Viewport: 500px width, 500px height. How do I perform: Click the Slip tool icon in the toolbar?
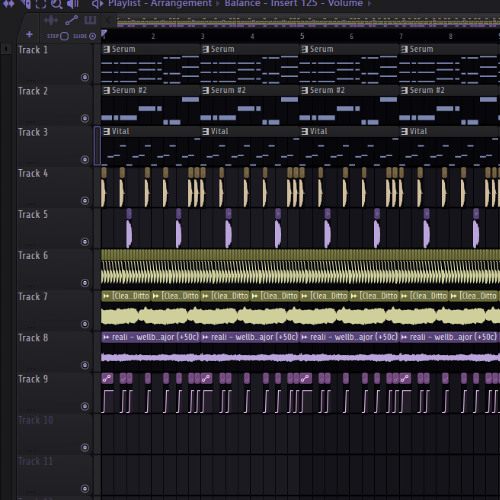(x=8, y=4)
